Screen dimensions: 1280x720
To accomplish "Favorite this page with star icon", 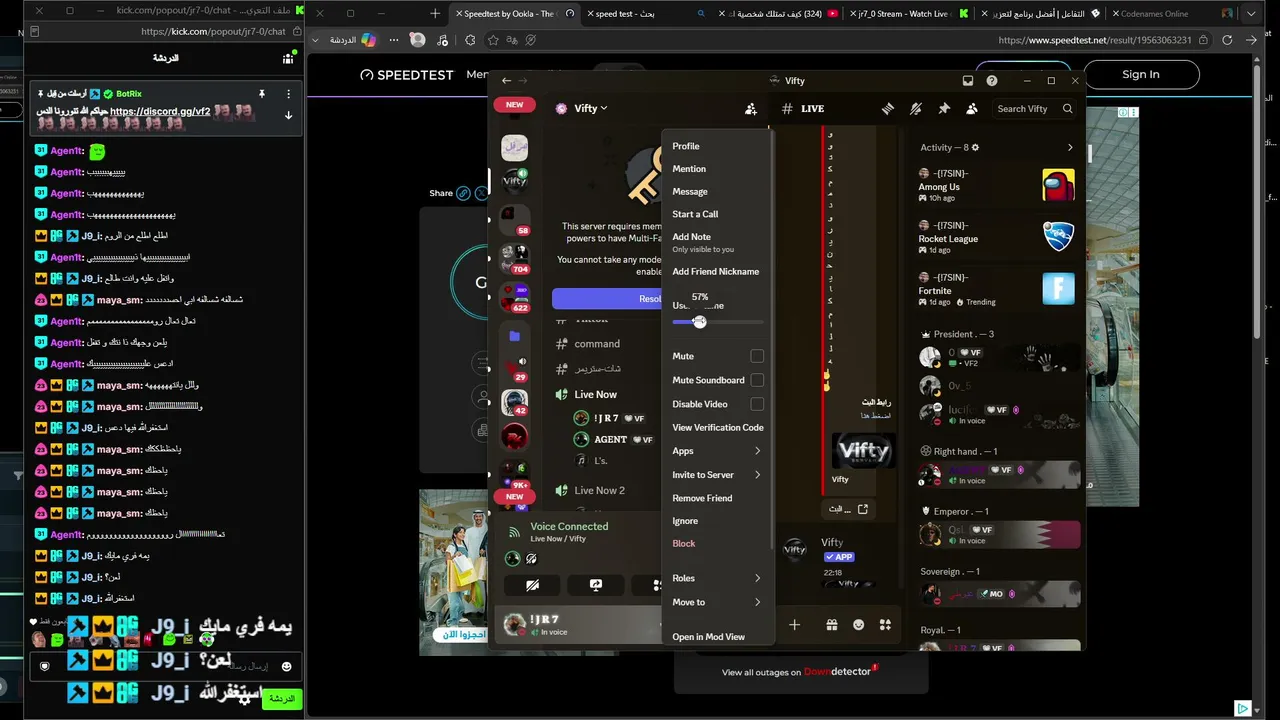I will coord(493,40).
